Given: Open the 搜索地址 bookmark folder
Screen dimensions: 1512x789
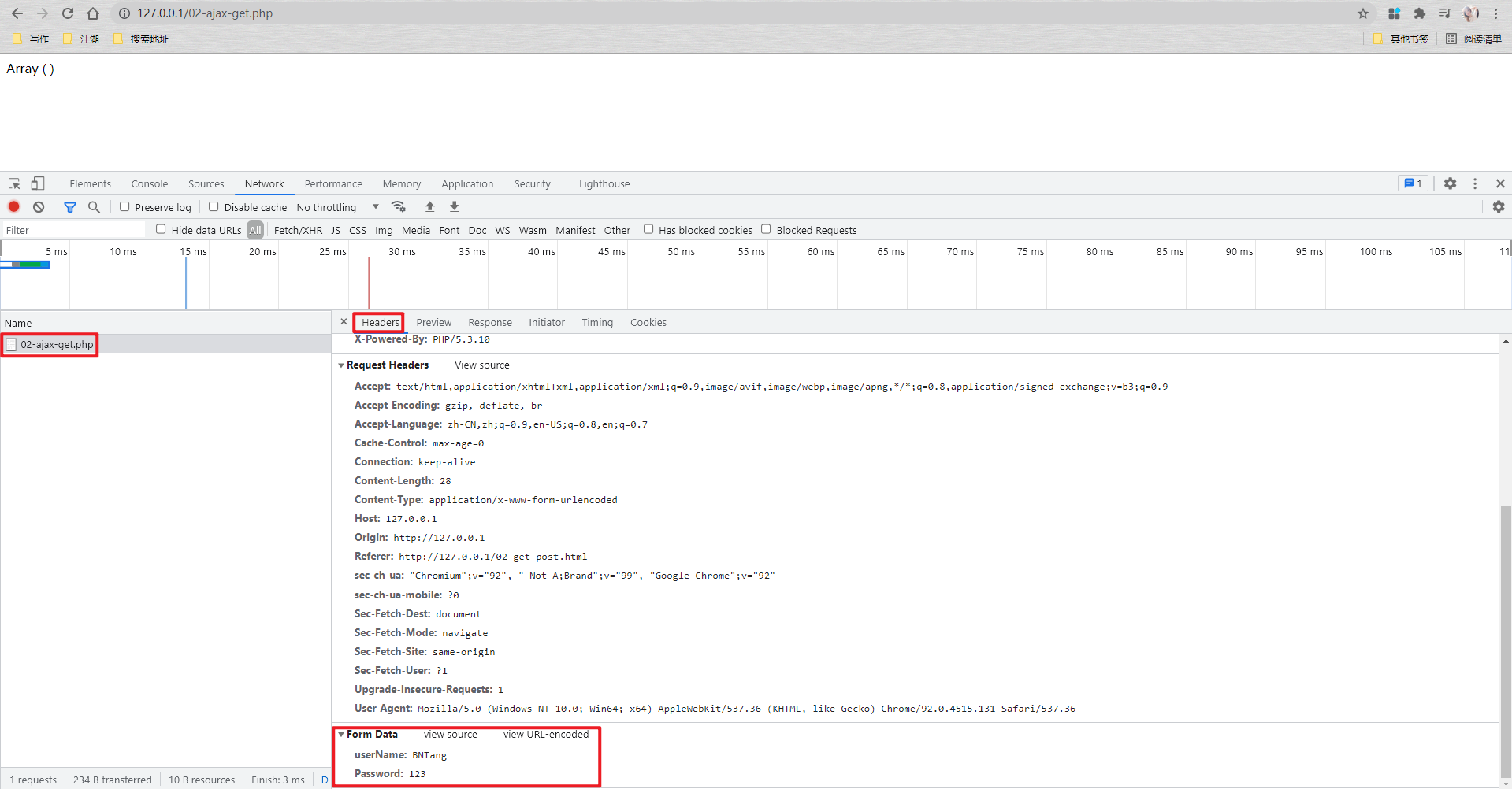Looking at the screenshot, I should pos(141,39).
